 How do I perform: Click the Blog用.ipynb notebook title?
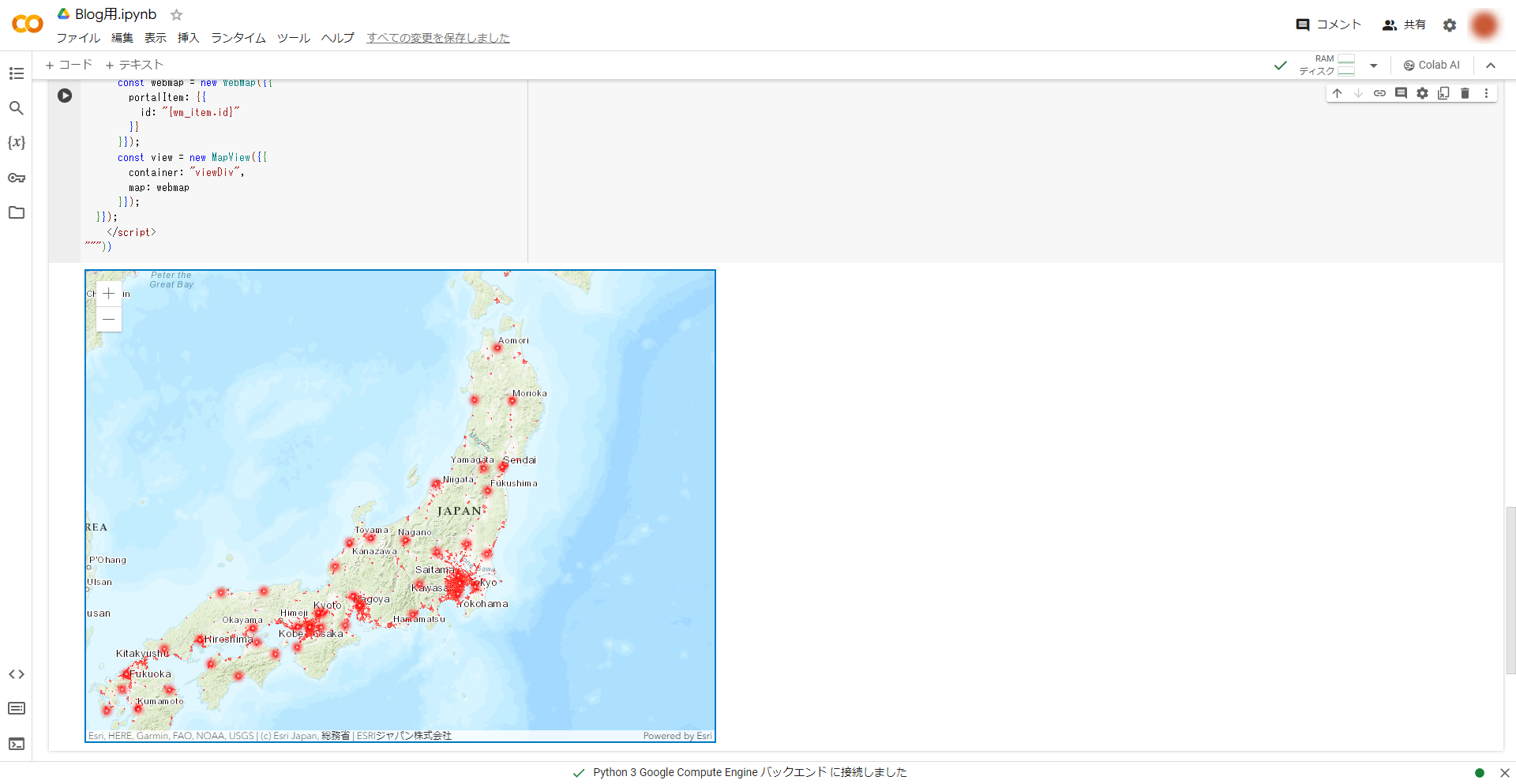116,14
